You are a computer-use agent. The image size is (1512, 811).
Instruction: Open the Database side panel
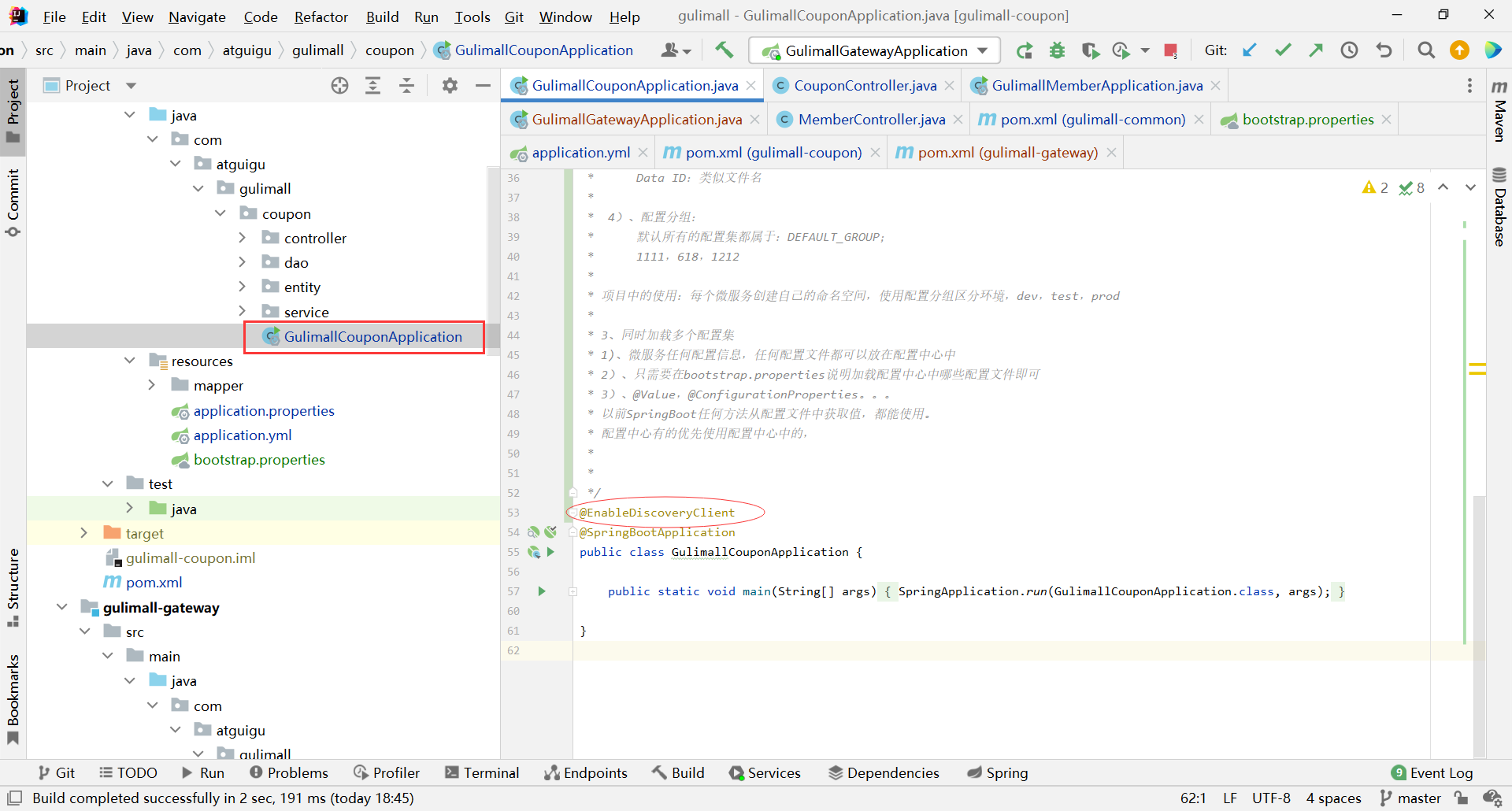(1499, 206)
